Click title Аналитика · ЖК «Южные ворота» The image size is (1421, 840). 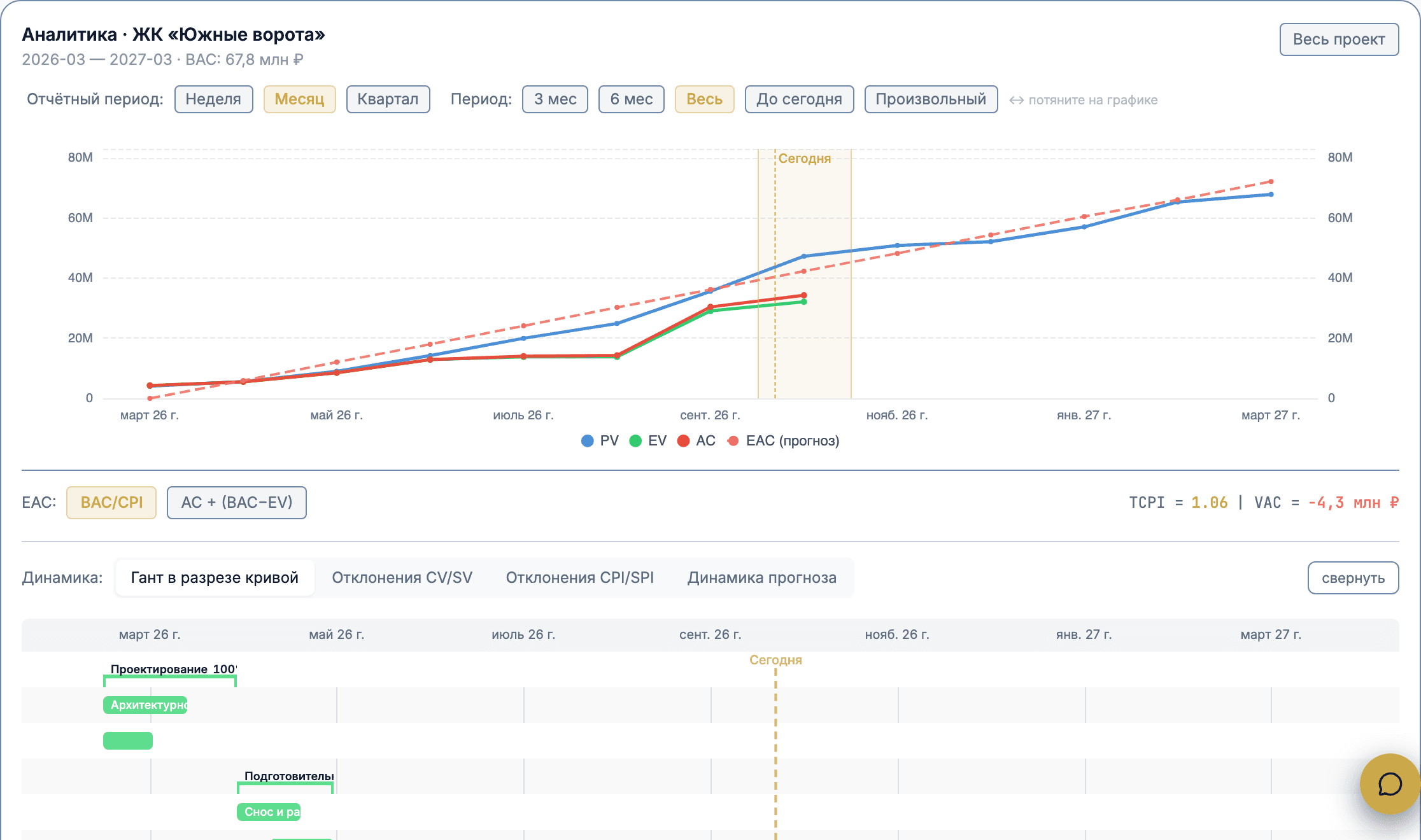point(173,34)
